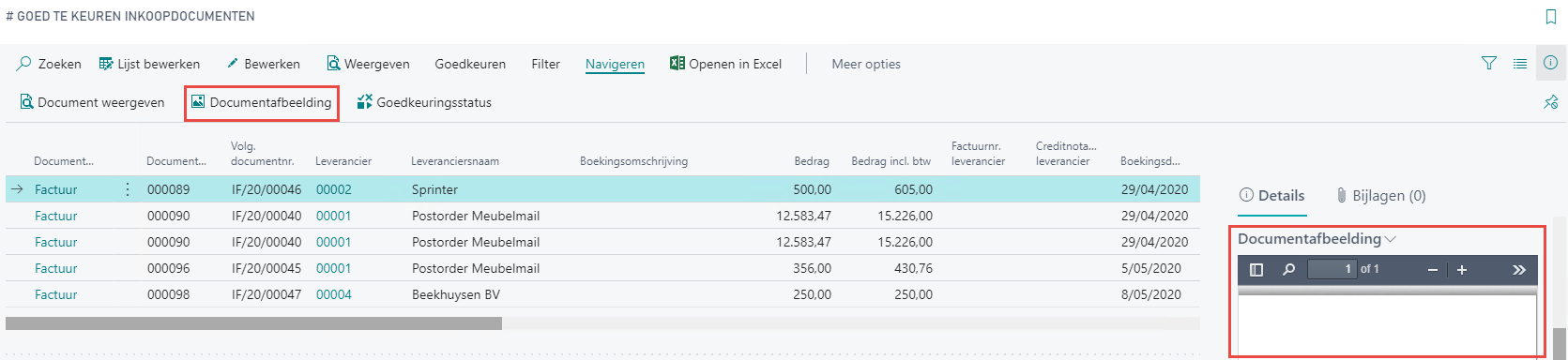This screenshot has height=360, width=1568.
Task: Click document number IF/20/00047
Action: [266, 294]
